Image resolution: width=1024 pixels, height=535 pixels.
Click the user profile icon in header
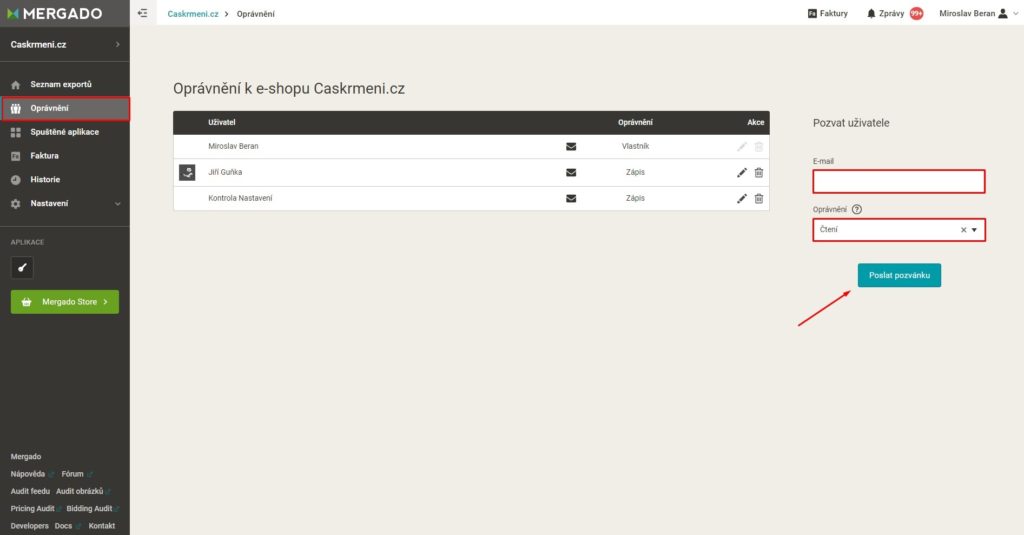coord(1003,13)
